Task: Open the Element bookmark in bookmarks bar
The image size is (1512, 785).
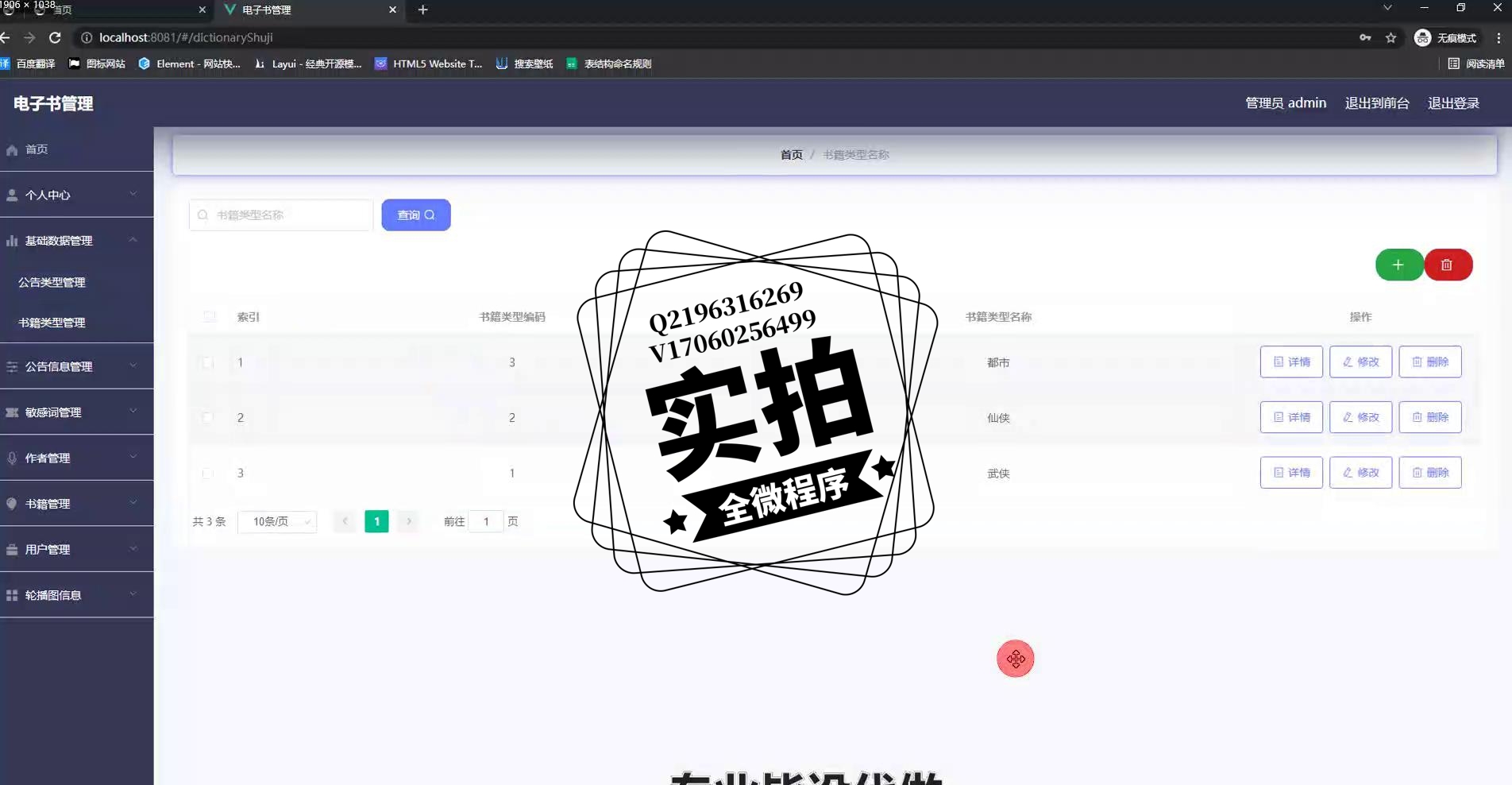Action: pos(190,64)
